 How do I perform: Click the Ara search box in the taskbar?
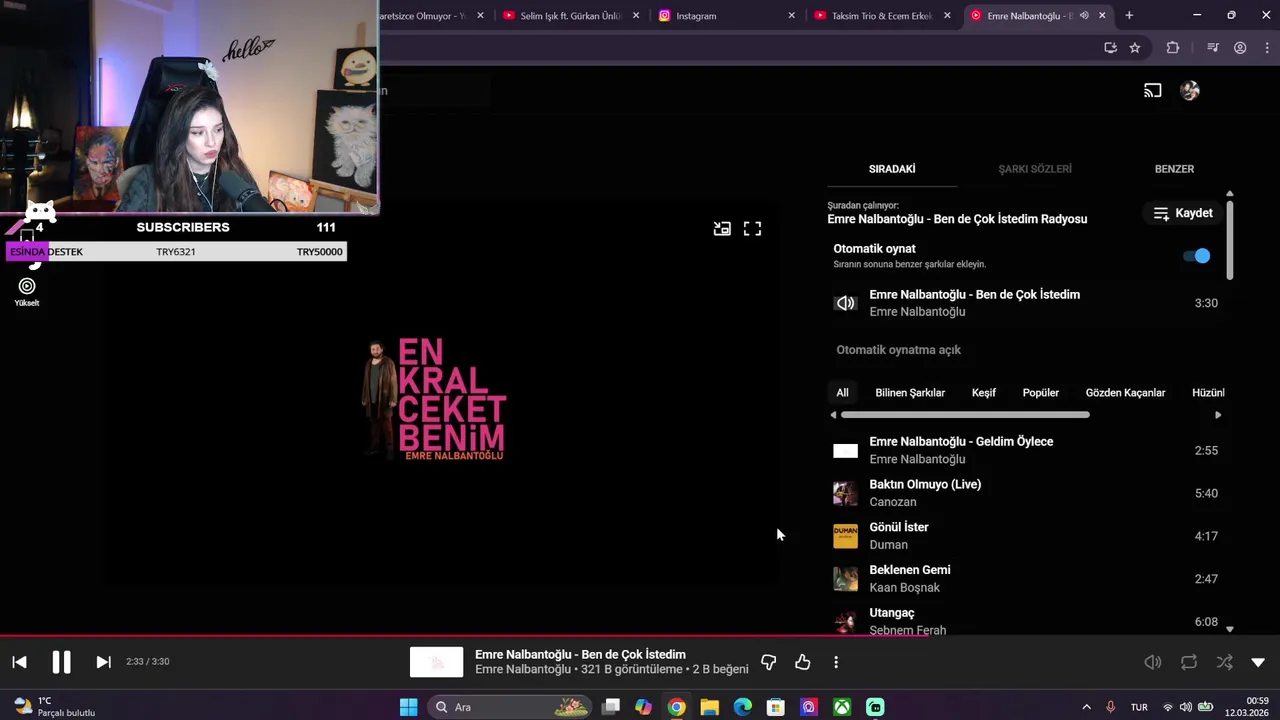510,707
